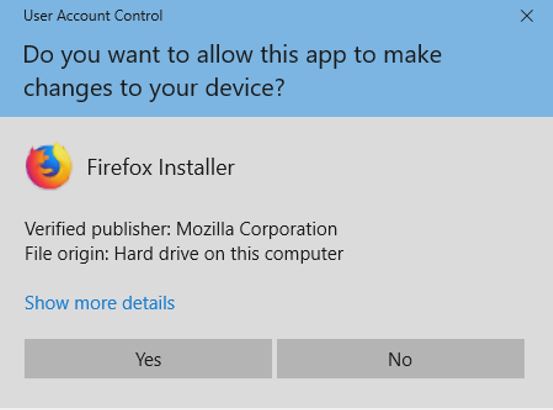Click the orange fox globe app icon
Image resolution: width=553 pixels, height=410 pixels.
[x=49, y=166]
